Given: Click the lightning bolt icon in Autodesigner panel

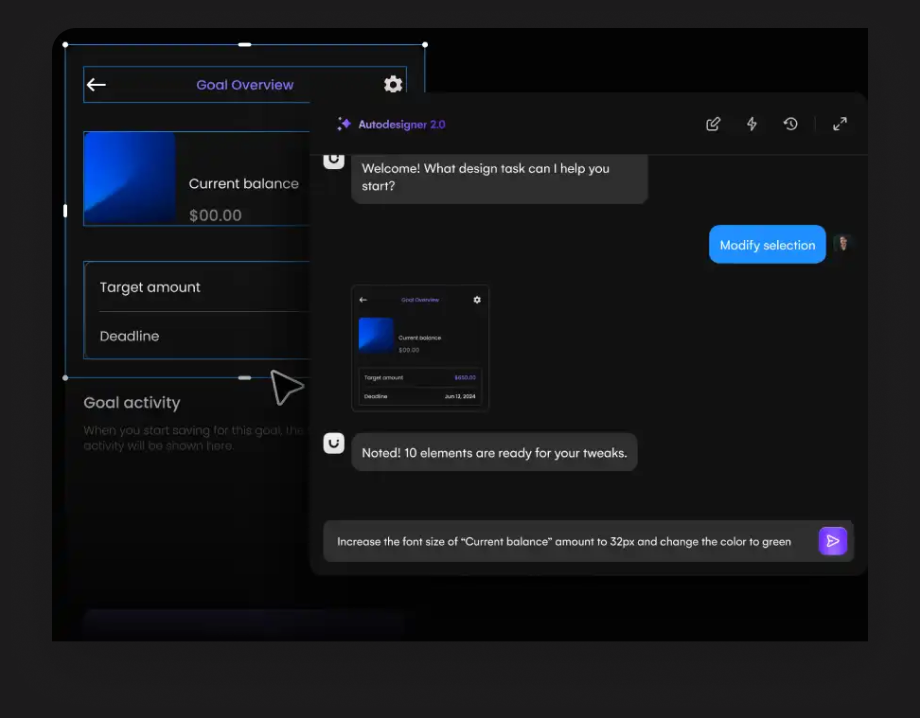Looking at the screenshot, I should [752, 124].
